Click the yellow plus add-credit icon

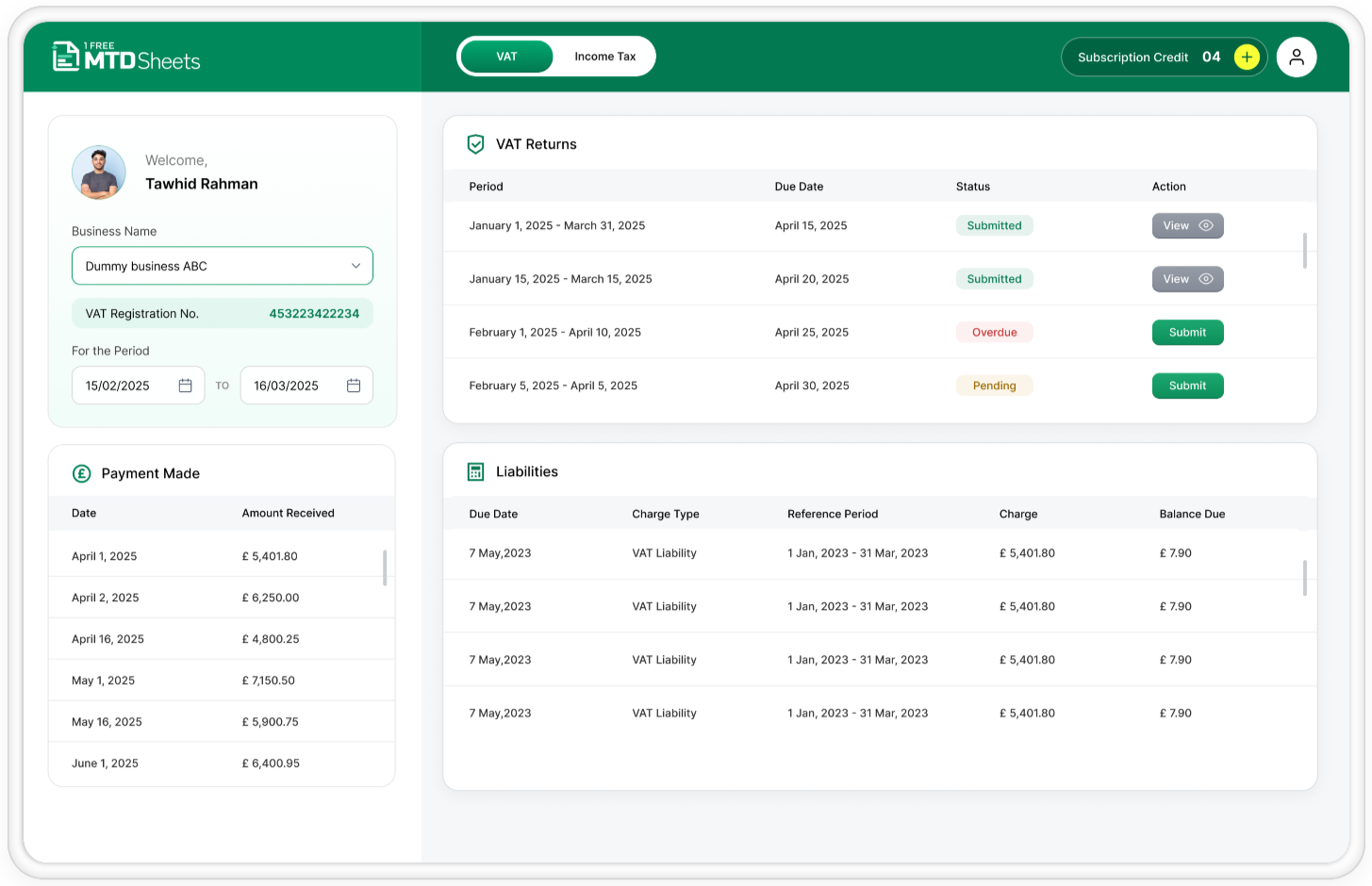1246,57
